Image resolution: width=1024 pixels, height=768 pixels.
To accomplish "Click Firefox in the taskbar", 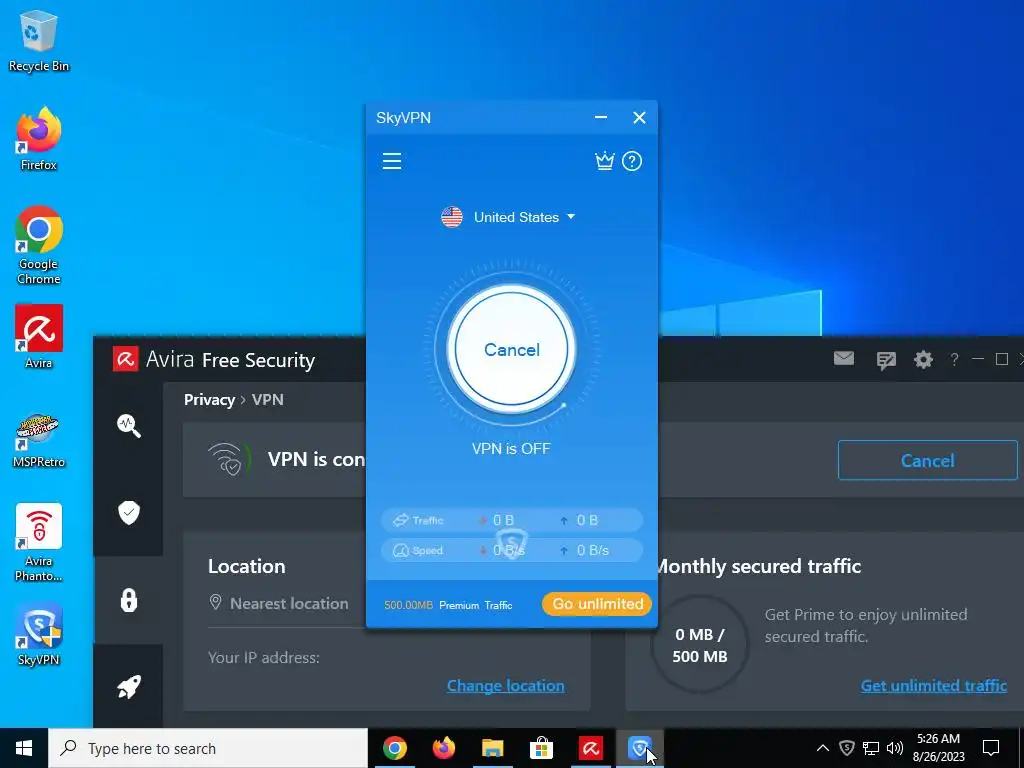I will click(444, 748).
